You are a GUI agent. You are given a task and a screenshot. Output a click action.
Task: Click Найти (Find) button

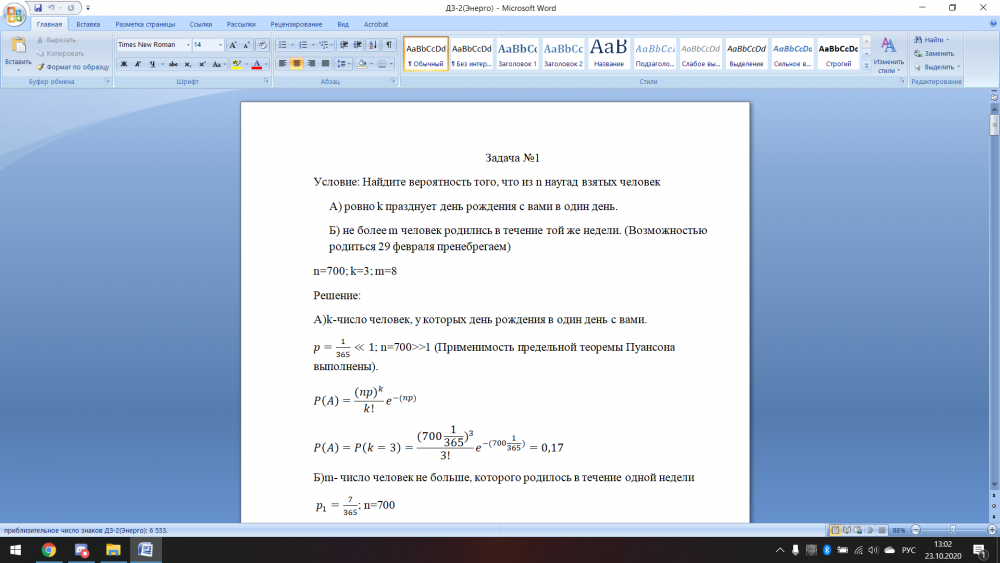(931, 40)
